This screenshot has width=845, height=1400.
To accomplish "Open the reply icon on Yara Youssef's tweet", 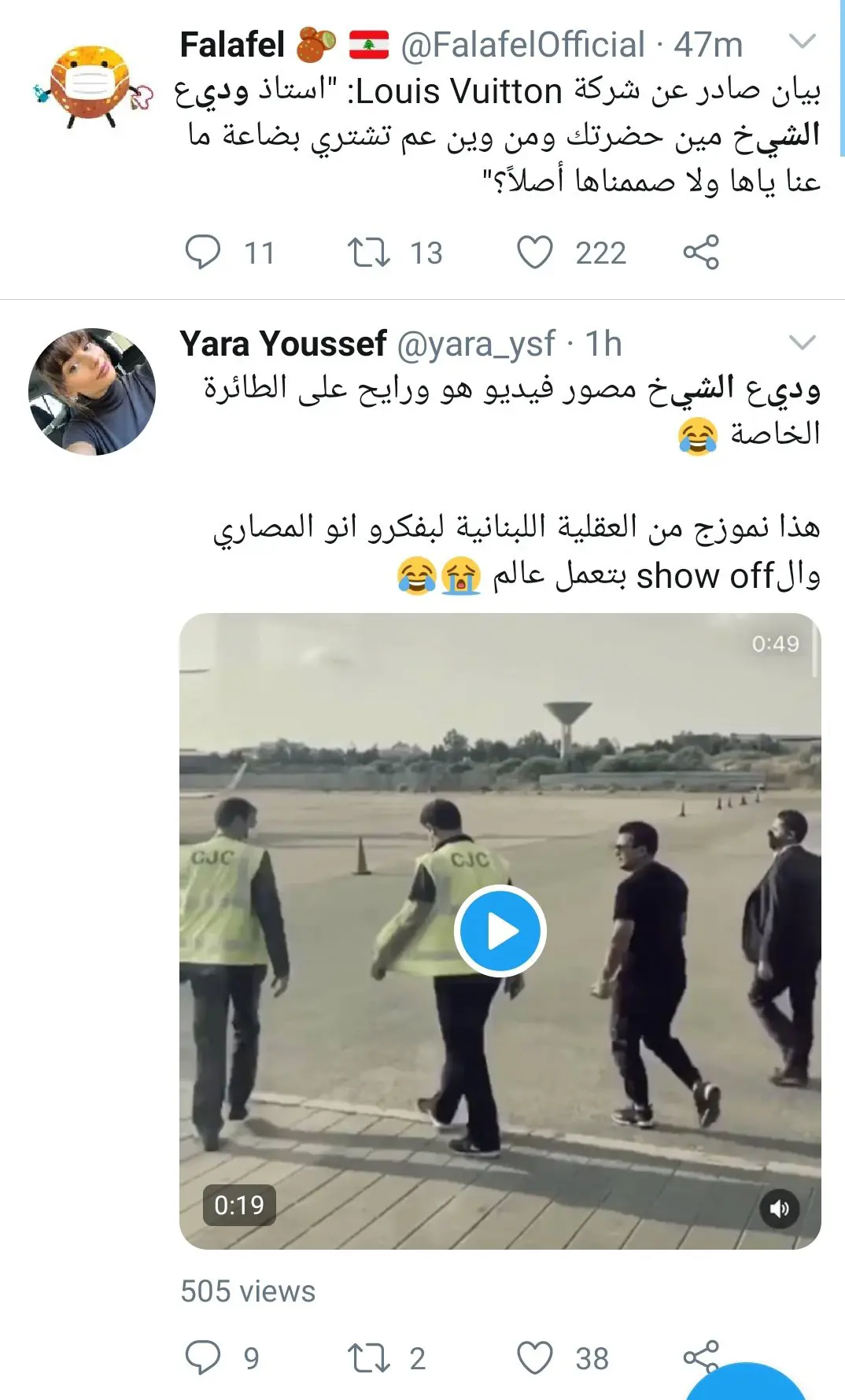I will pyautogui.click(x=202, y=1358).
